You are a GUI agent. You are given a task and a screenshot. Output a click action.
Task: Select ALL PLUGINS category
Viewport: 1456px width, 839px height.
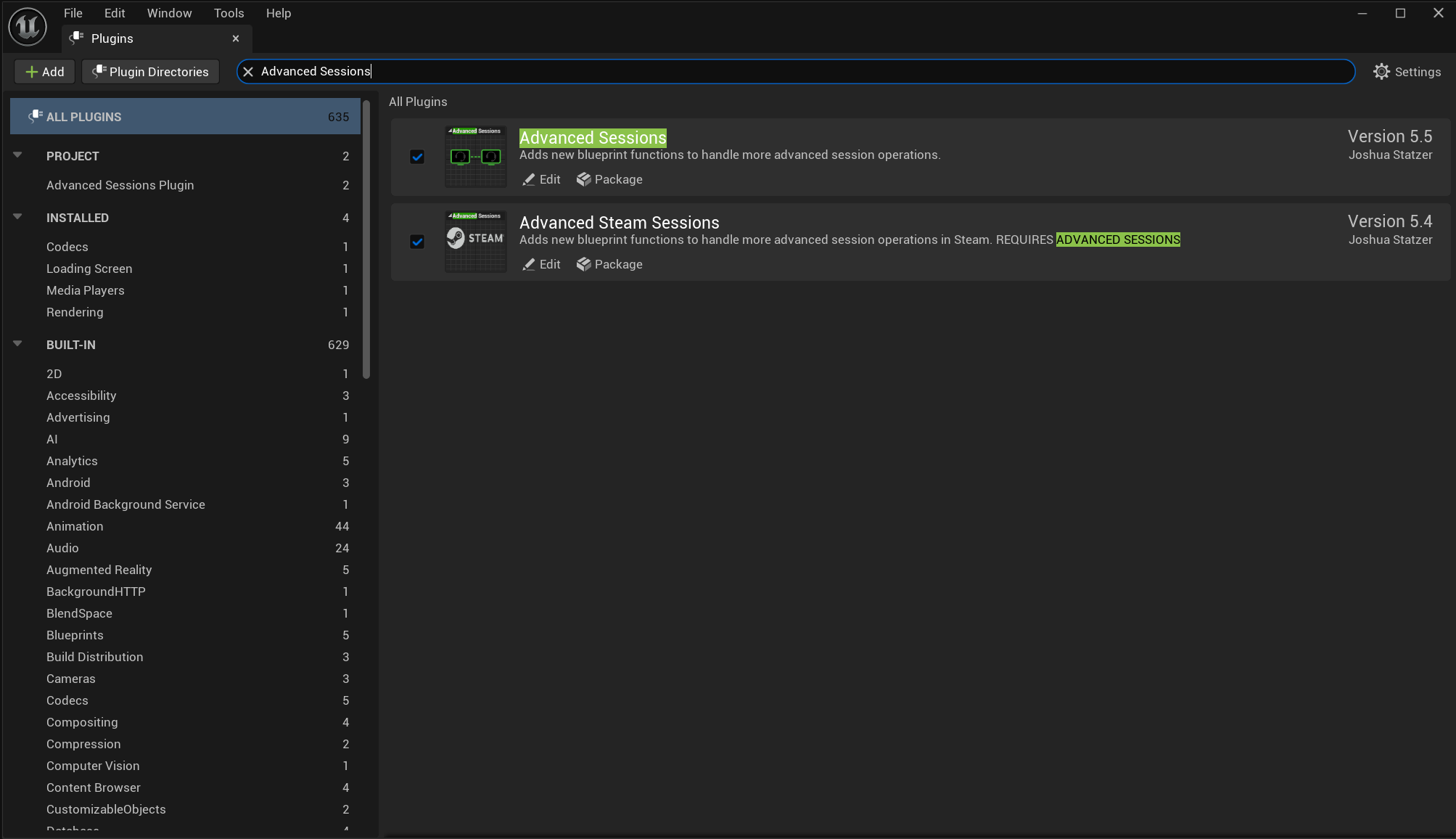click(x=185, y=117)
